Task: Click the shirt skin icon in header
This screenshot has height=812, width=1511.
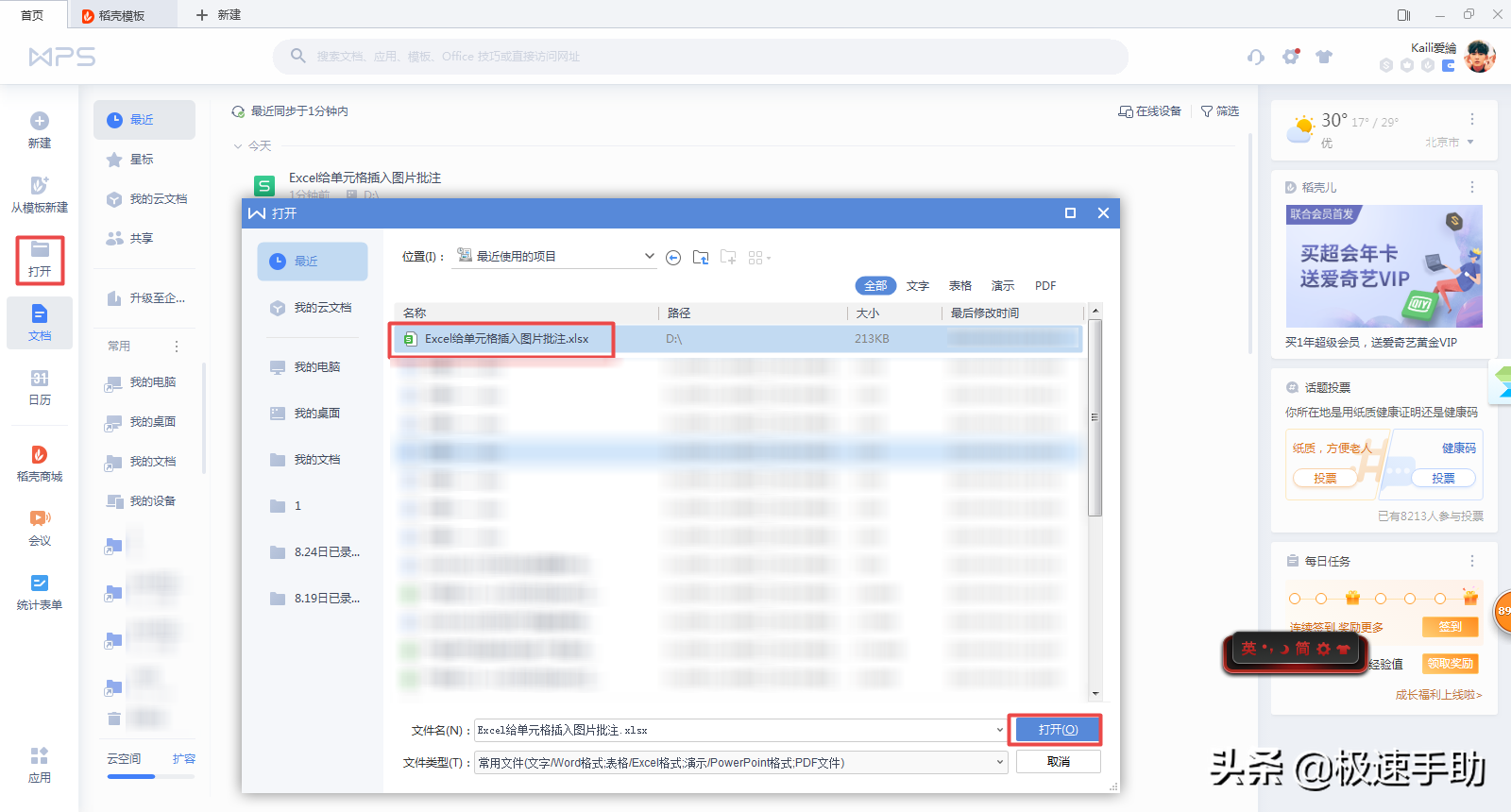Action: point(1324,57)
